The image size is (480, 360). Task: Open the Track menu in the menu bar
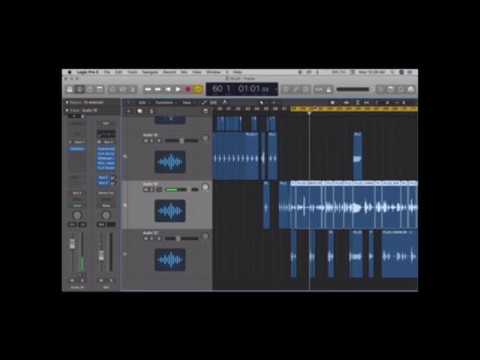coord(132,72)
